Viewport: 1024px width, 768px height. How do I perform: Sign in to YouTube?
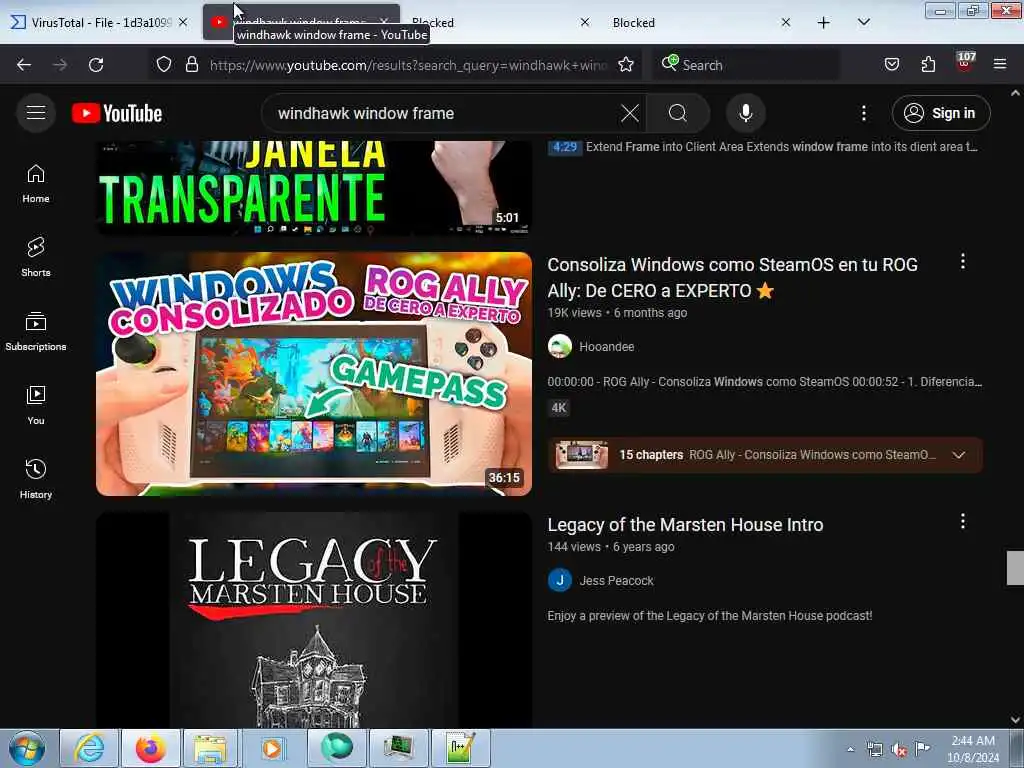click(x=940, y=113)
